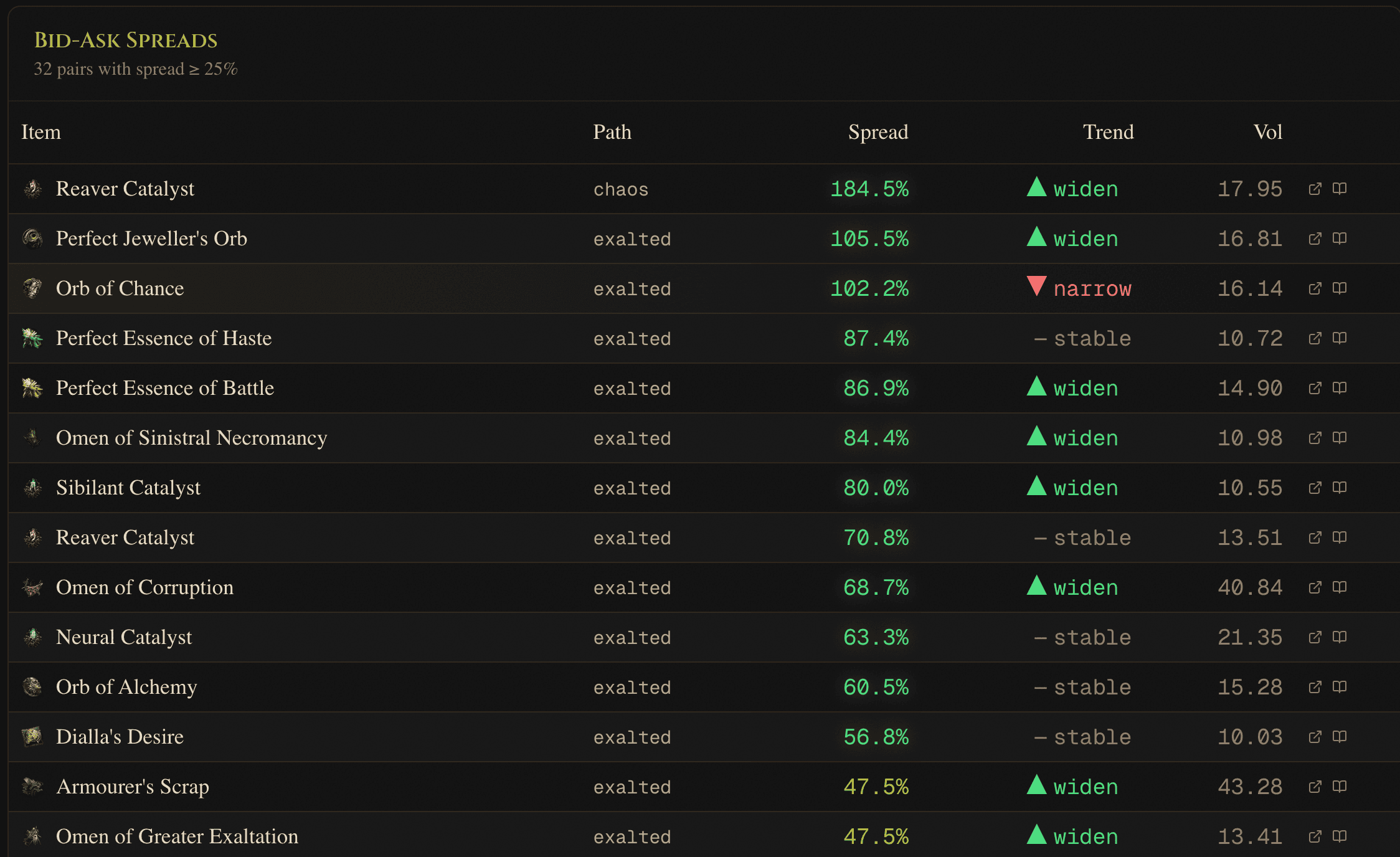Click the 105.5% spread value

[x=869, y=239]
